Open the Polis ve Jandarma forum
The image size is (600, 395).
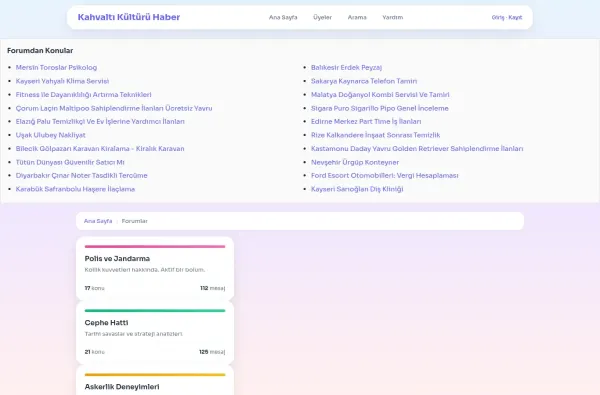(x=117, y=259)
